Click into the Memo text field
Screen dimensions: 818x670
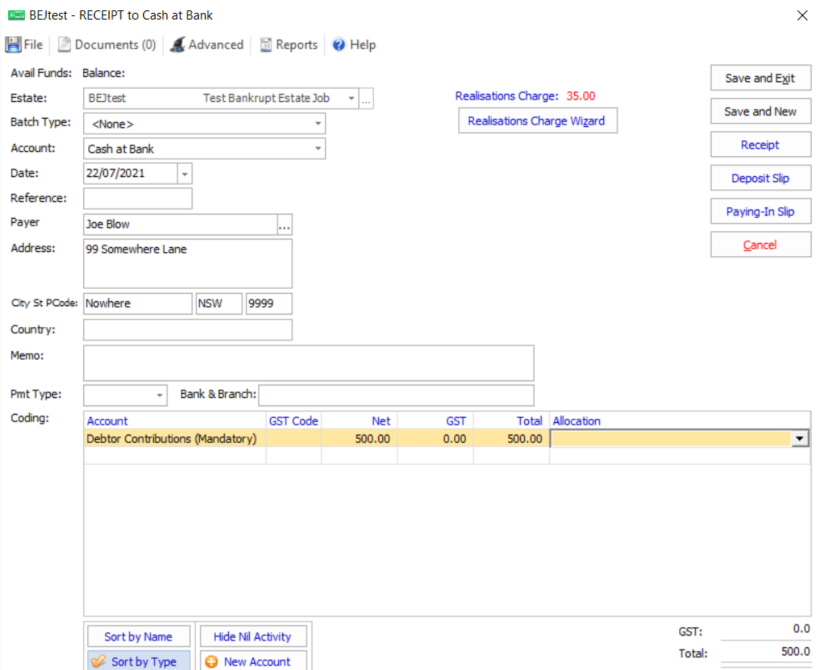click(x=308, y=363)
